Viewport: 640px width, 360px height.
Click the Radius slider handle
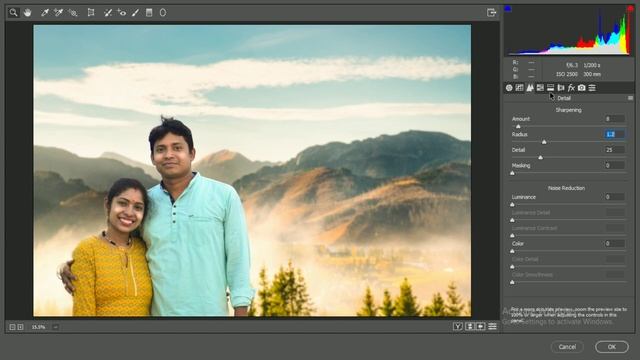[544, 142]
